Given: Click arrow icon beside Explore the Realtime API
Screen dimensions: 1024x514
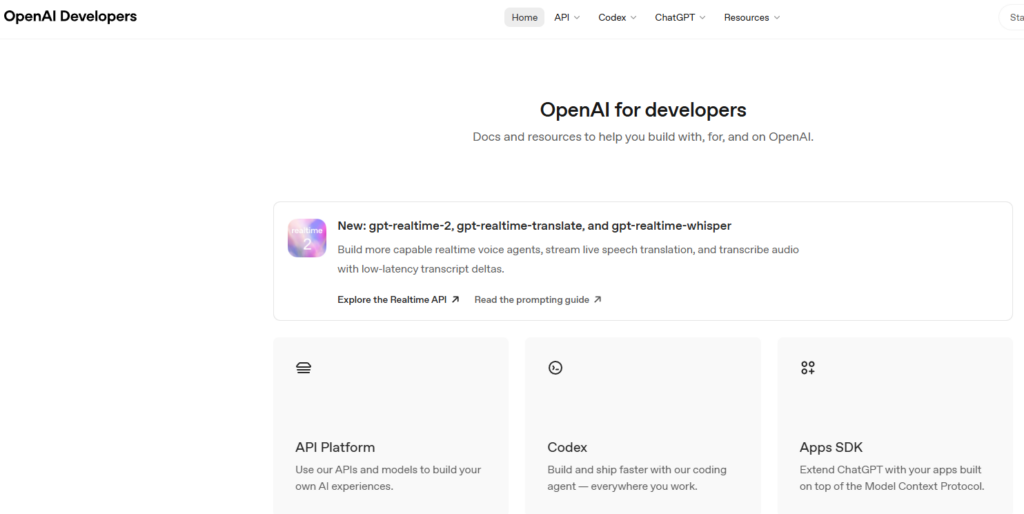Looking at the screenshot, I should click(455, 300).
